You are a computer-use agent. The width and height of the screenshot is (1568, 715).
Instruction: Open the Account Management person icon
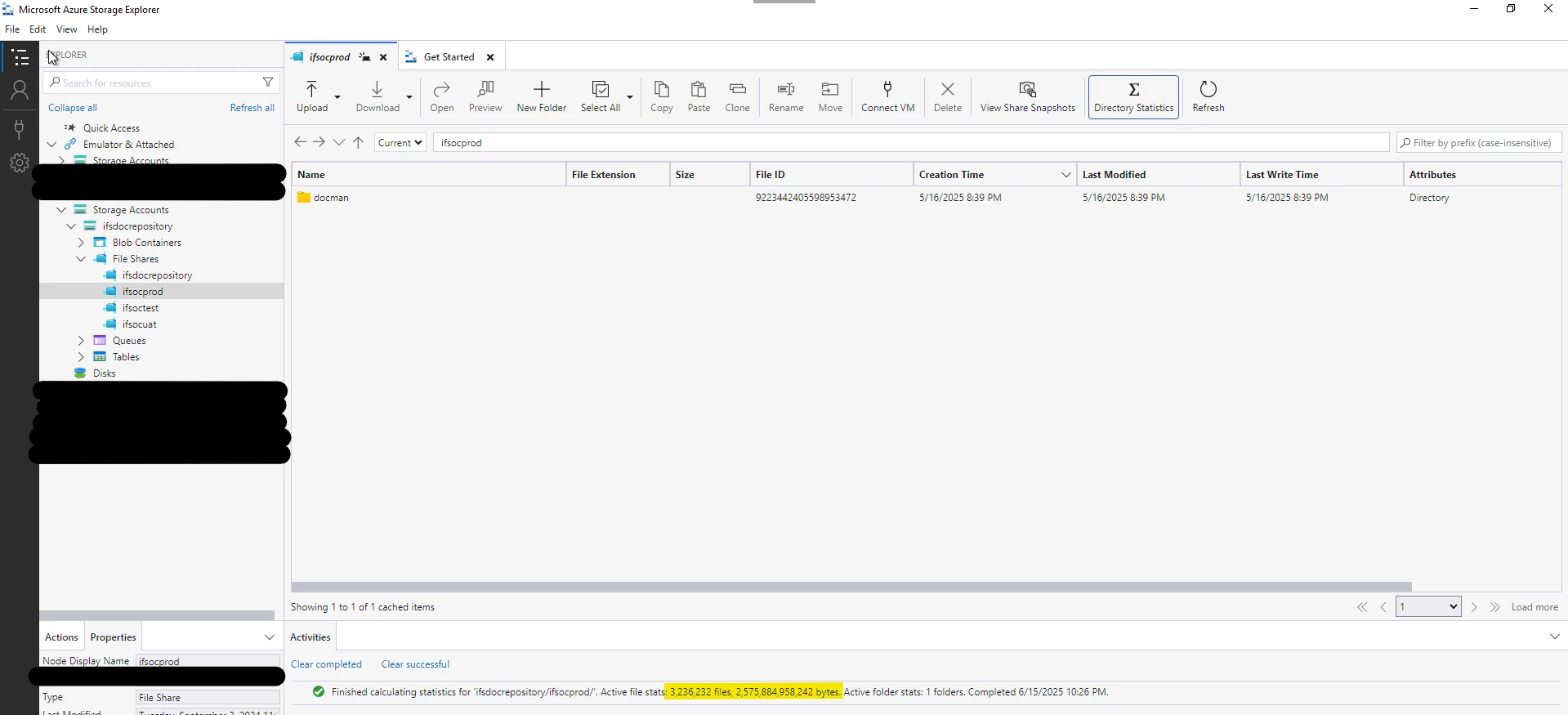(x=20, y=91)
